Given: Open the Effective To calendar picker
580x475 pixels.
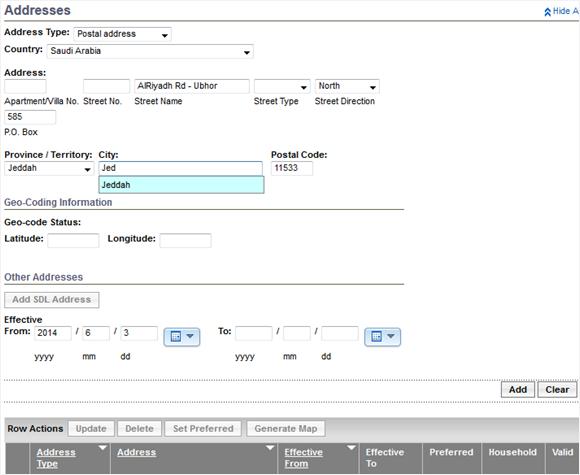Looking at the screenshot, I should [x=382, y=337].
